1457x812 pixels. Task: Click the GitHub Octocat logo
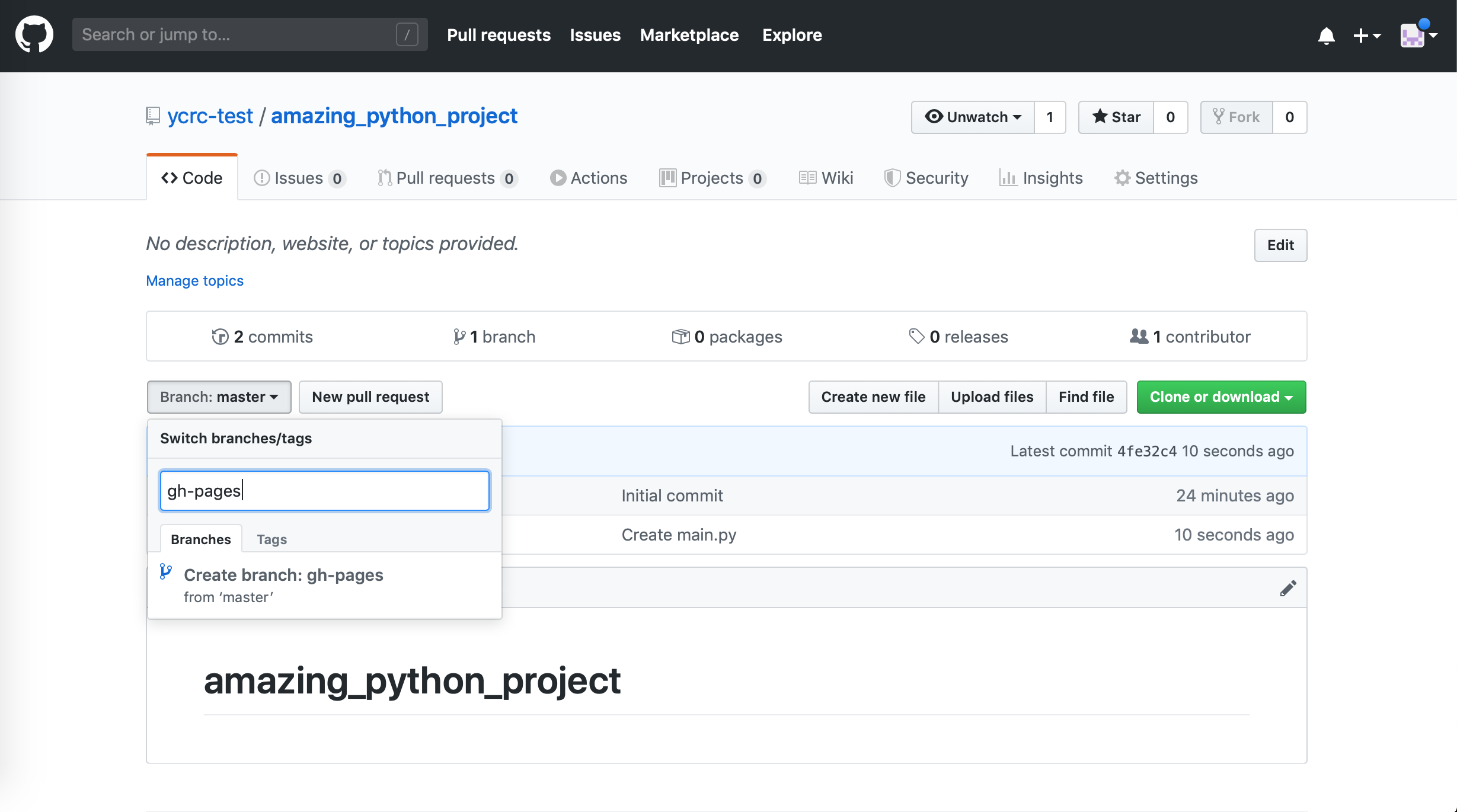(x=34, y=34)
